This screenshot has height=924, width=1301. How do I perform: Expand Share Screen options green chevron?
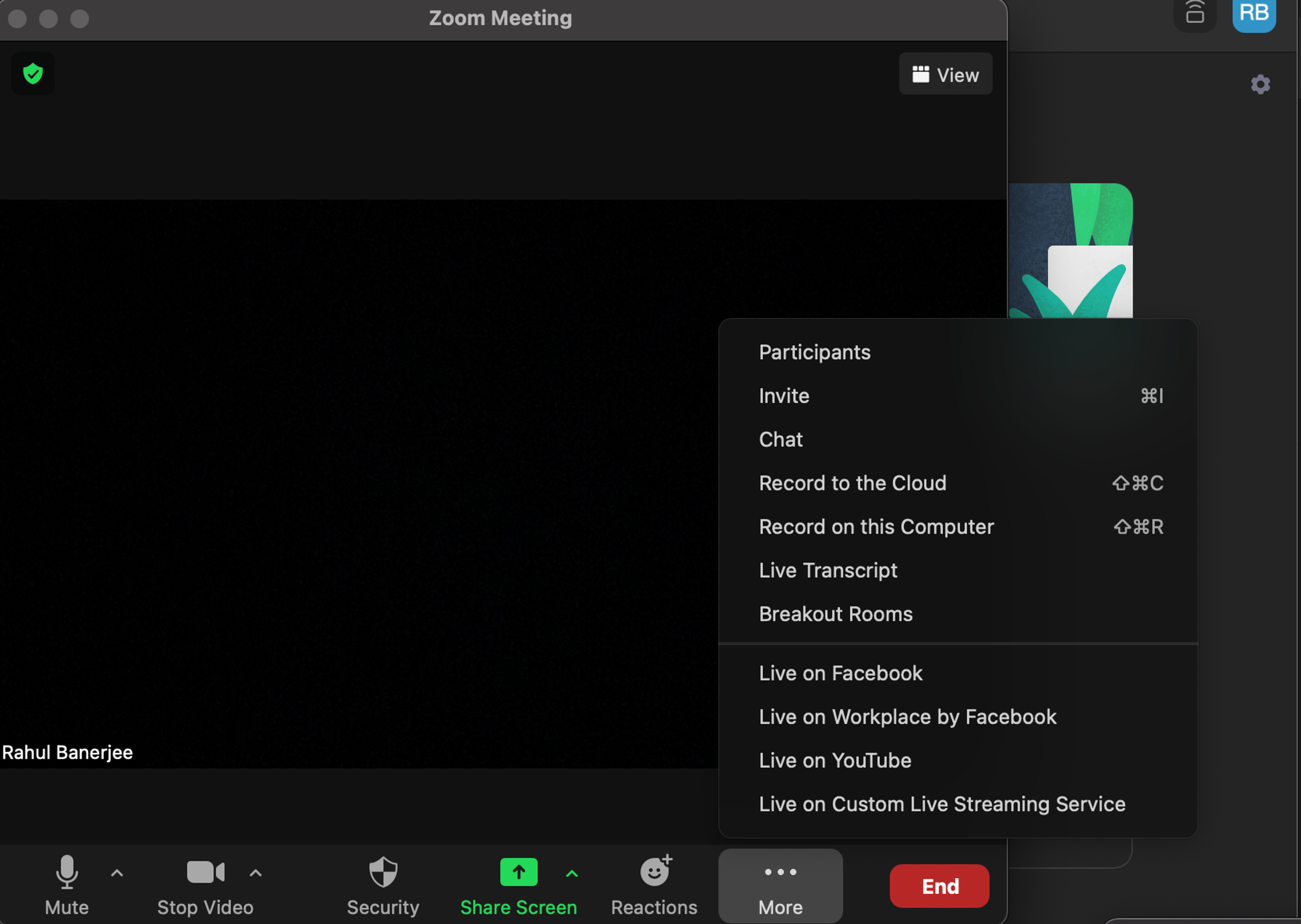point(572,873)
